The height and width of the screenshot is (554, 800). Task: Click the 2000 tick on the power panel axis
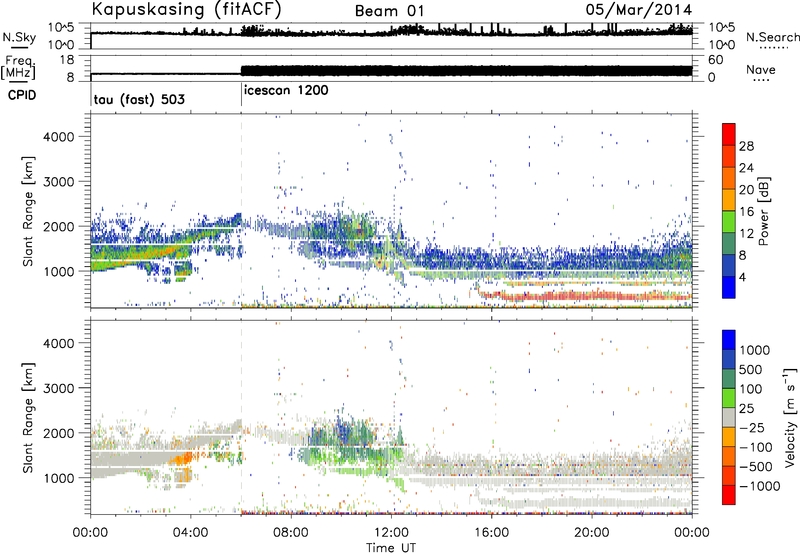(59, 226)
